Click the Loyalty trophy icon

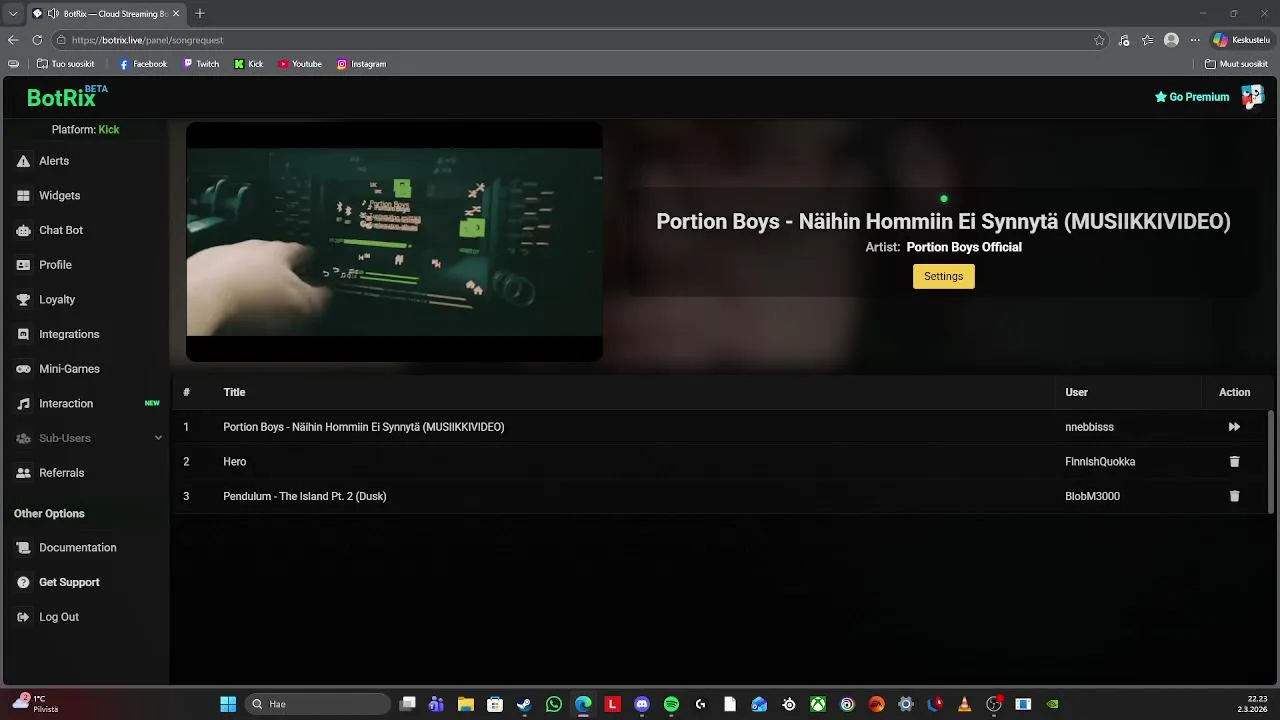pos(23,300)
